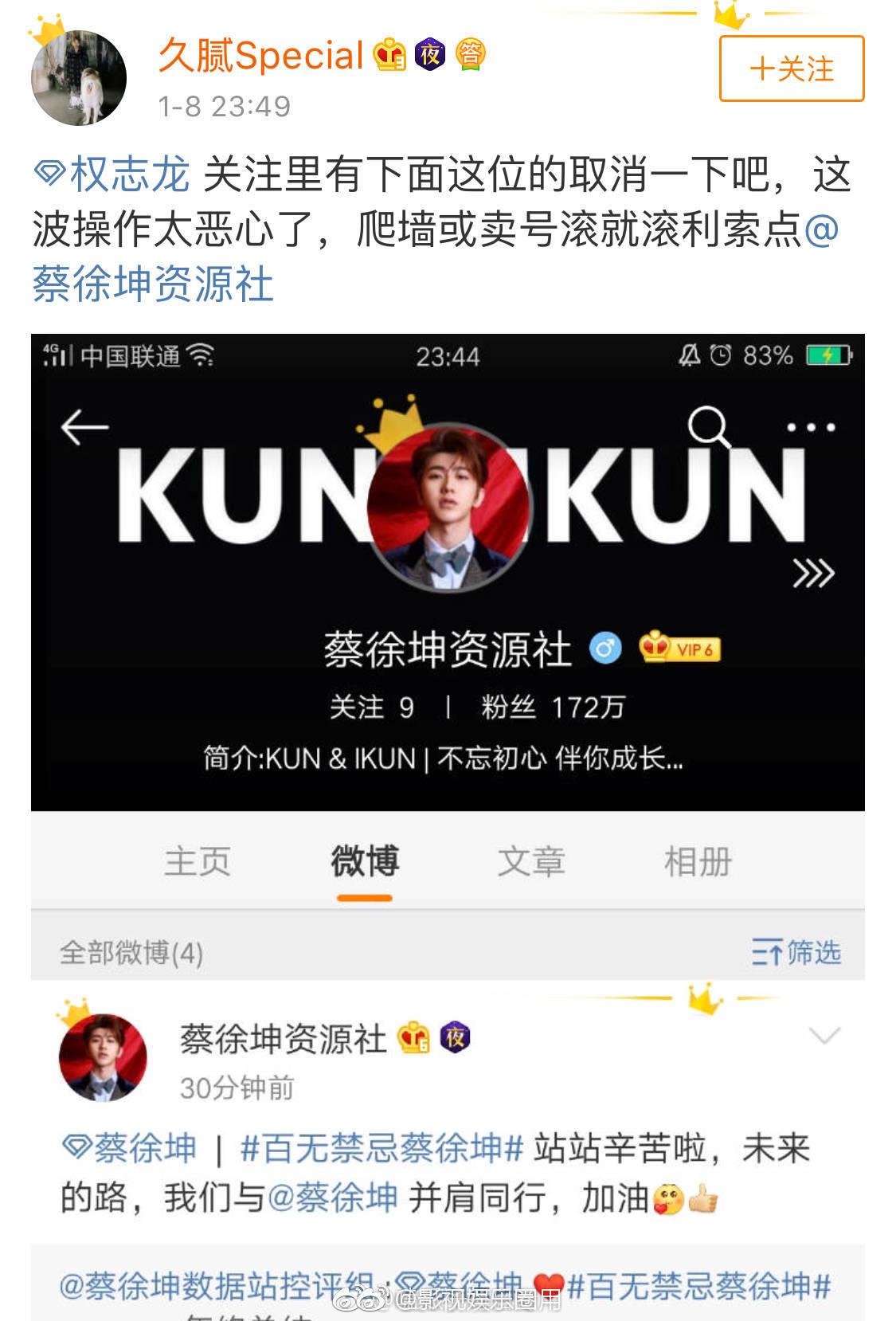Switch to the 主页 tab
This screenshot has width=896, height=1321.
click(198, 861)
